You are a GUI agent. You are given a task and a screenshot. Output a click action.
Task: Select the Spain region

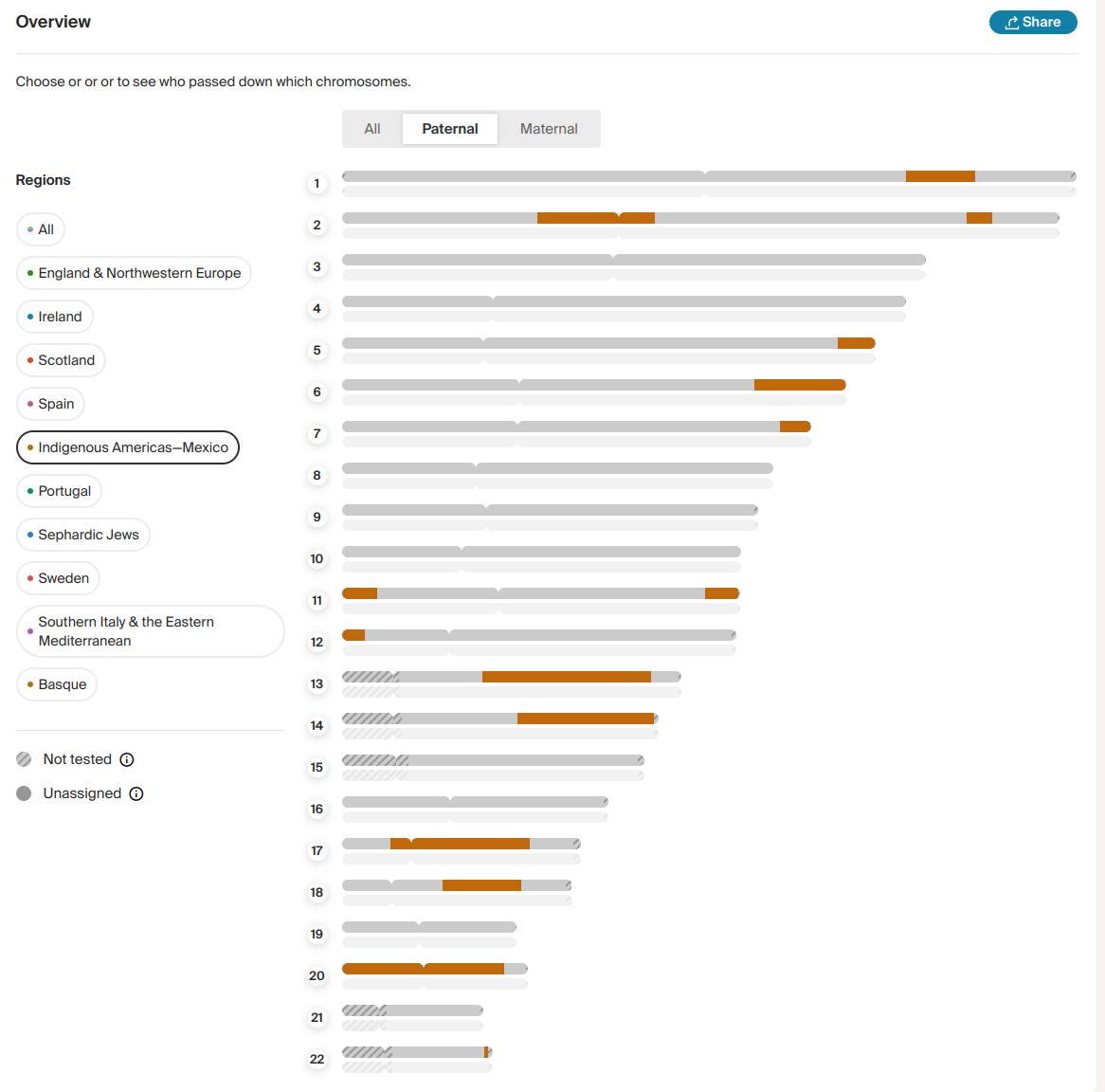click(x=50, y=403)
